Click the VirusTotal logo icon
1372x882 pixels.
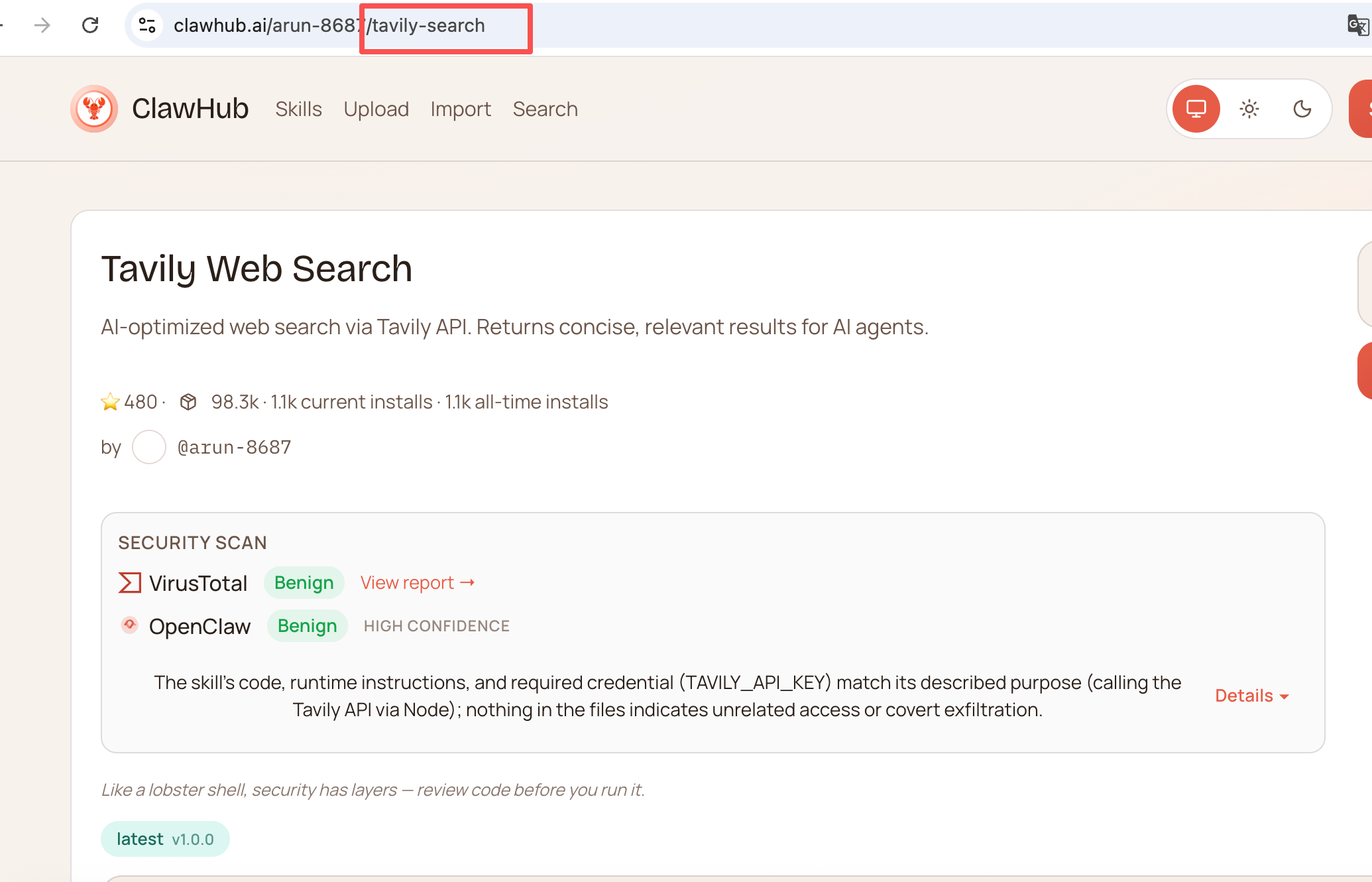[129, 583]
